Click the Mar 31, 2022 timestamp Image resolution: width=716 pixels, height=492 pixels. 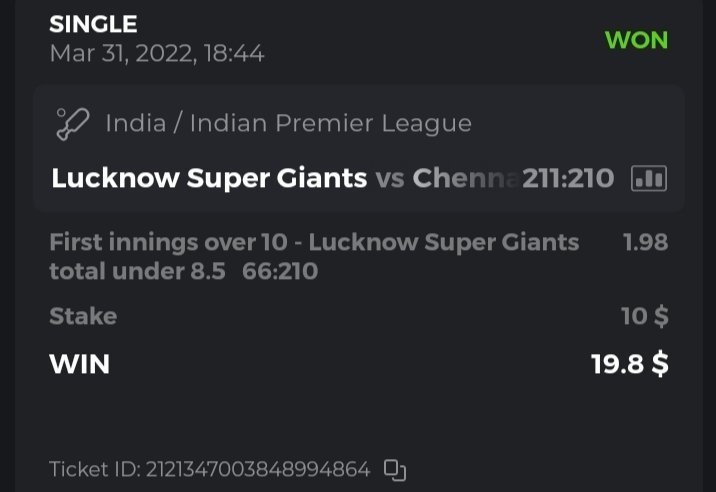point(157,53)
